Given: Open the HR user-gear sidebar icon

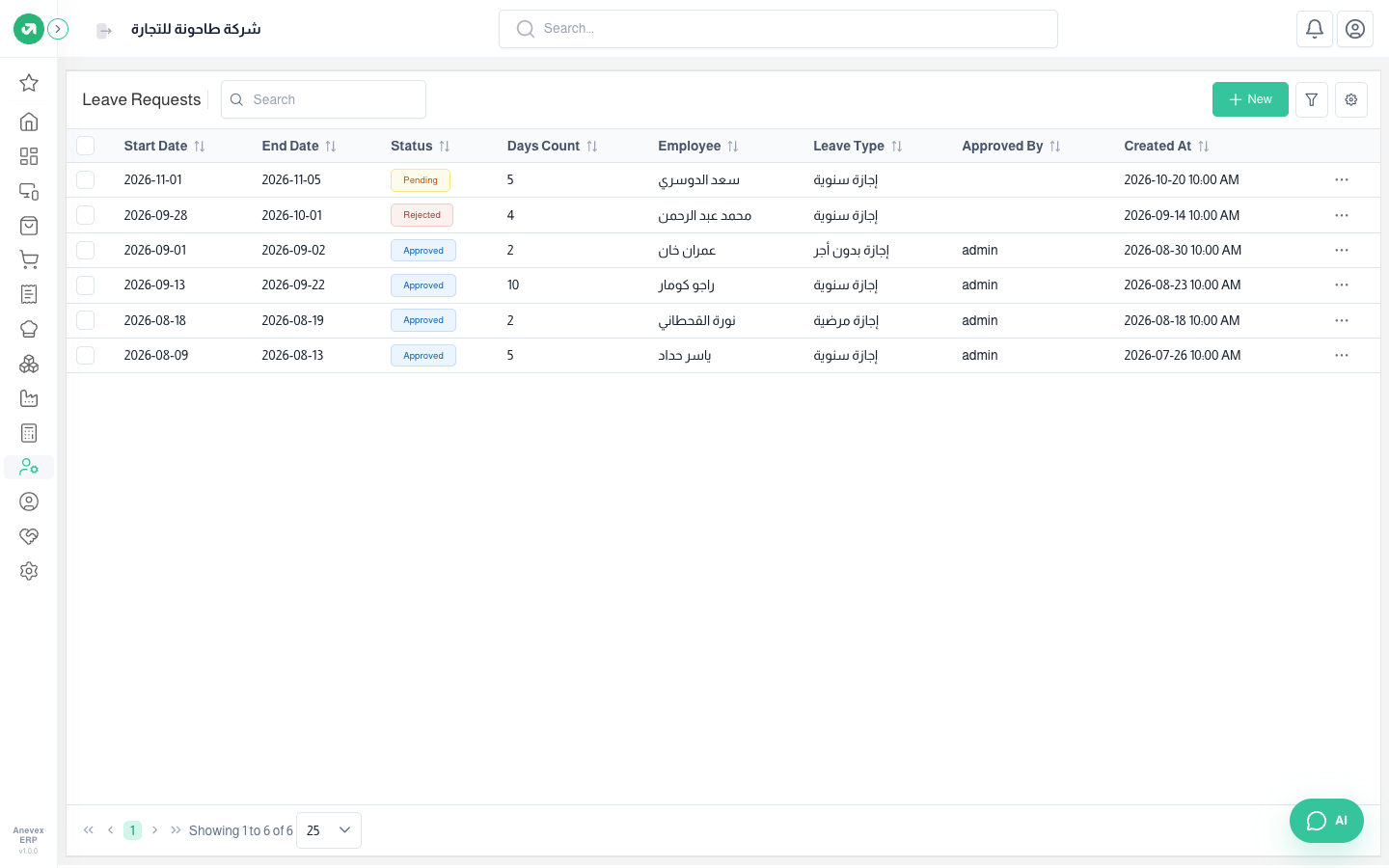Looking at the screenshot, I should coord(29,467).
